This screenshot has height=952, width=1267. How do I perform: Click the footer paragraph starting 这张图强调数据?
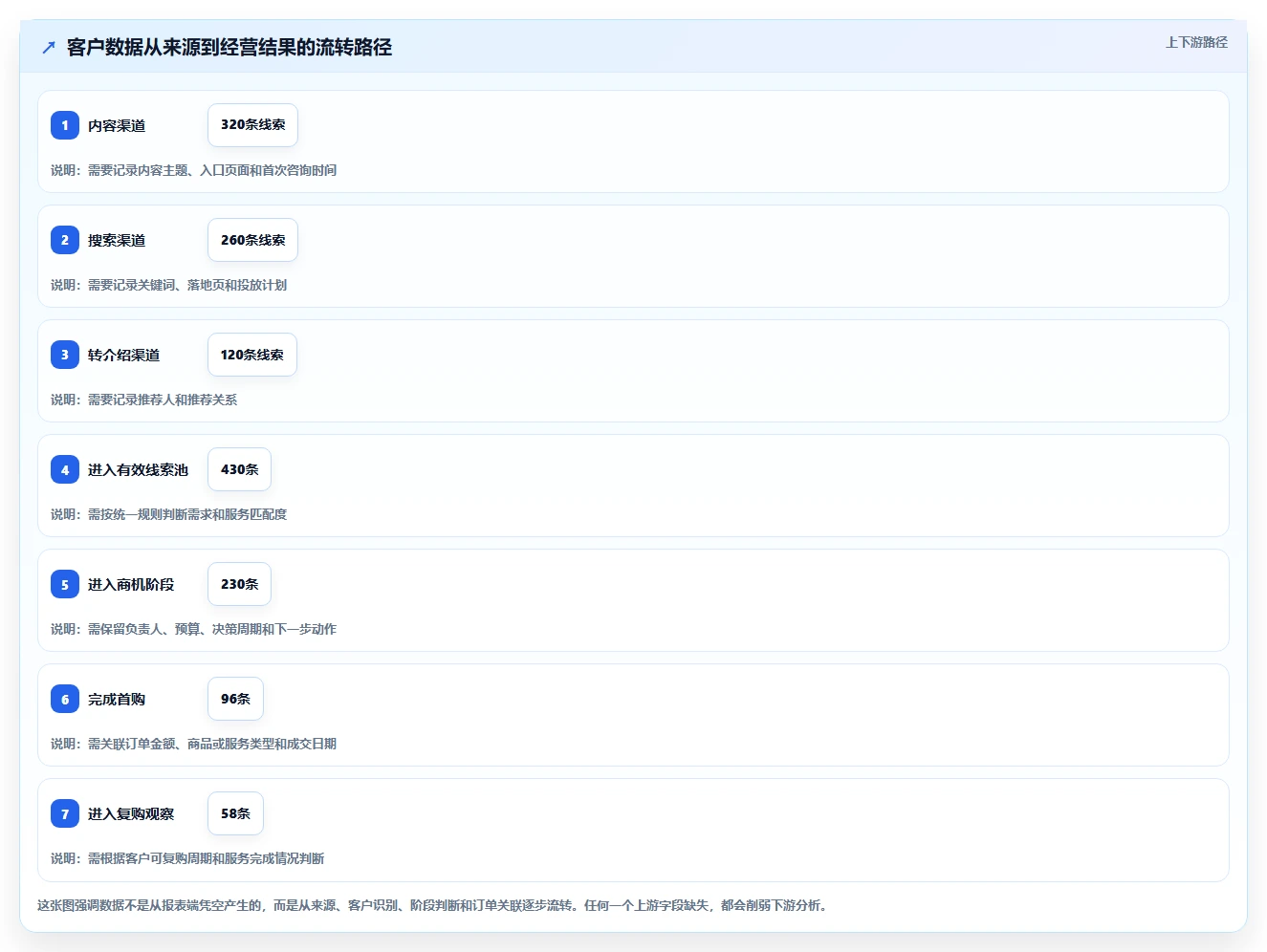435,905
